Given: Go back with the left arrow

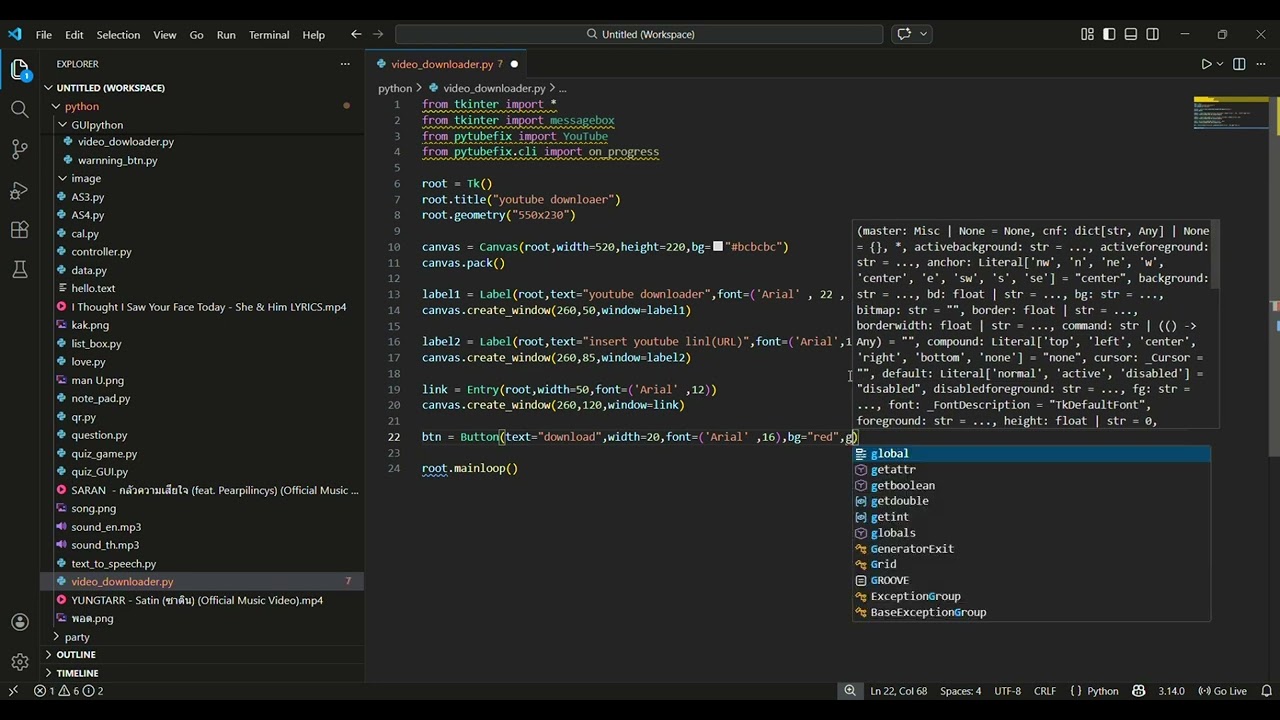Looking at the screenshot, I should tap(356, 34).
